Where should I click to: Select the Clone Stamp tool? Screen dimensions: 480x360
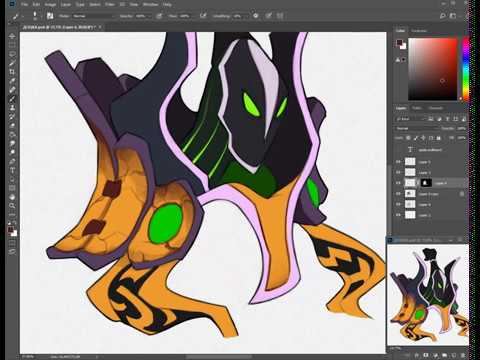point(12,108)
